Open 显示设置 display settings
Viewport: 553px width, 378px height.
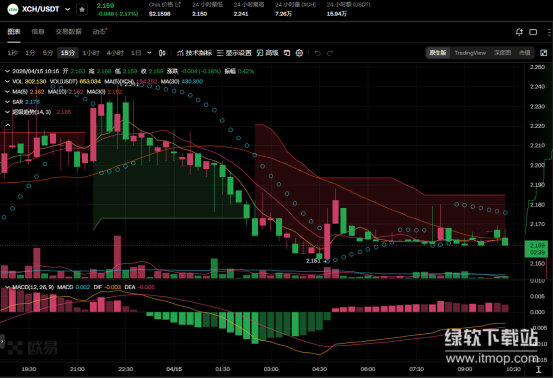(234, 53)
